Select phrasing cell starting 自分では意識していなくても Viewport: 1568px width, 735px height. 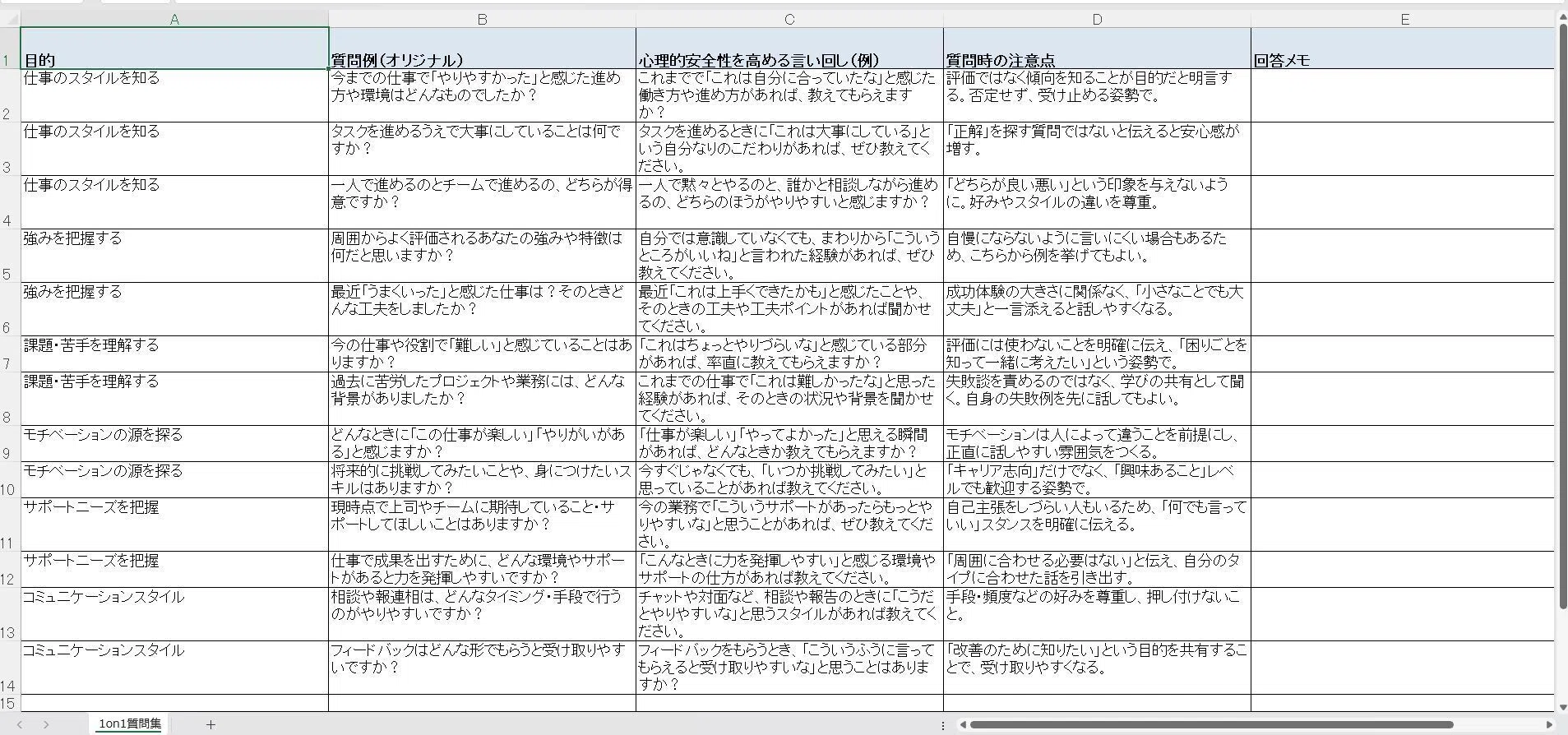(x=789, y=256)
